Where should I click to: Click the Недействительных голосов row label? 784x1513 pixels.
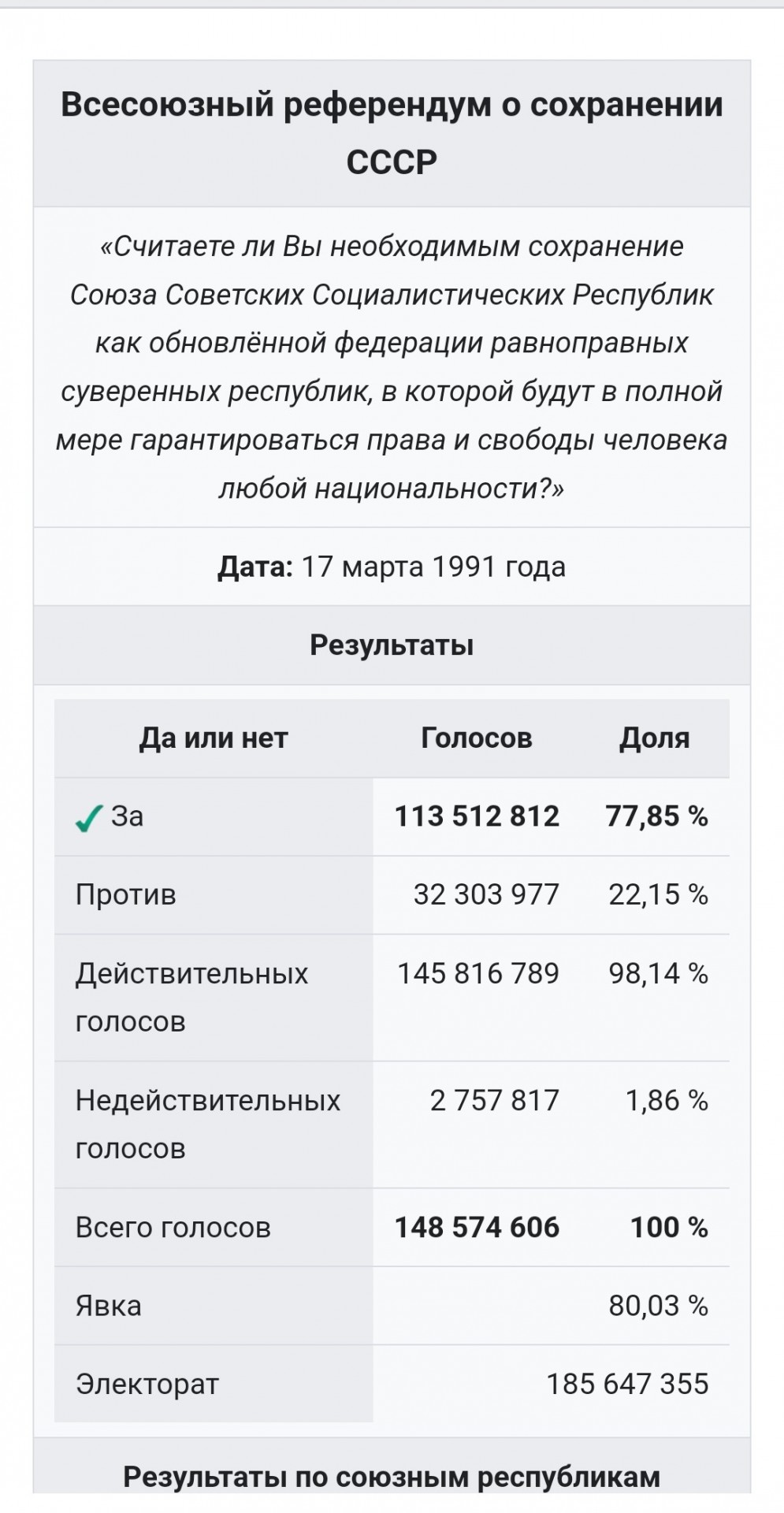[x=208, y=1125]
